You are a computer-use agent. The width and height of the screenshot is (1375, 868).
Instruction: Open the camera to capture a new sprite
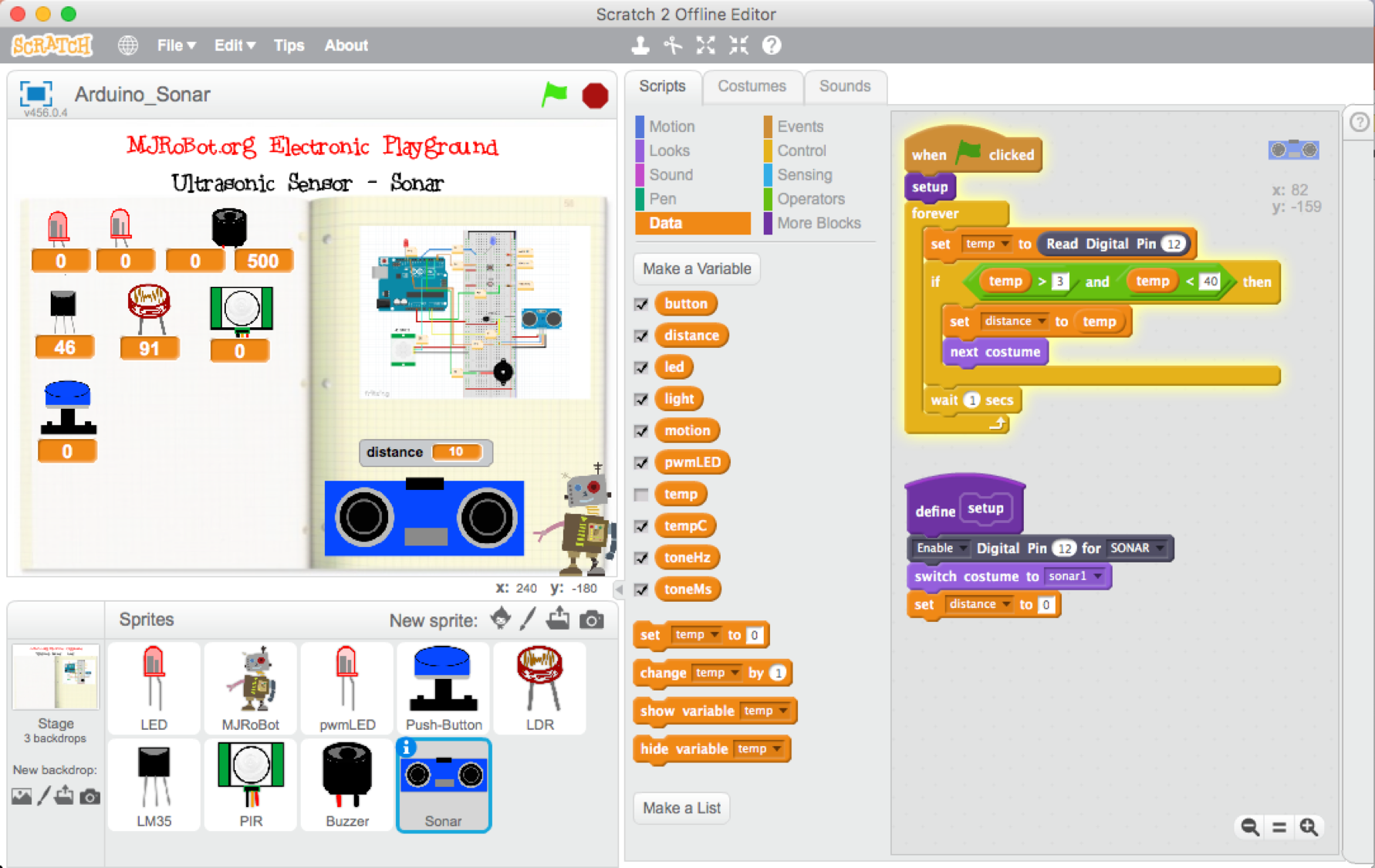591,619
